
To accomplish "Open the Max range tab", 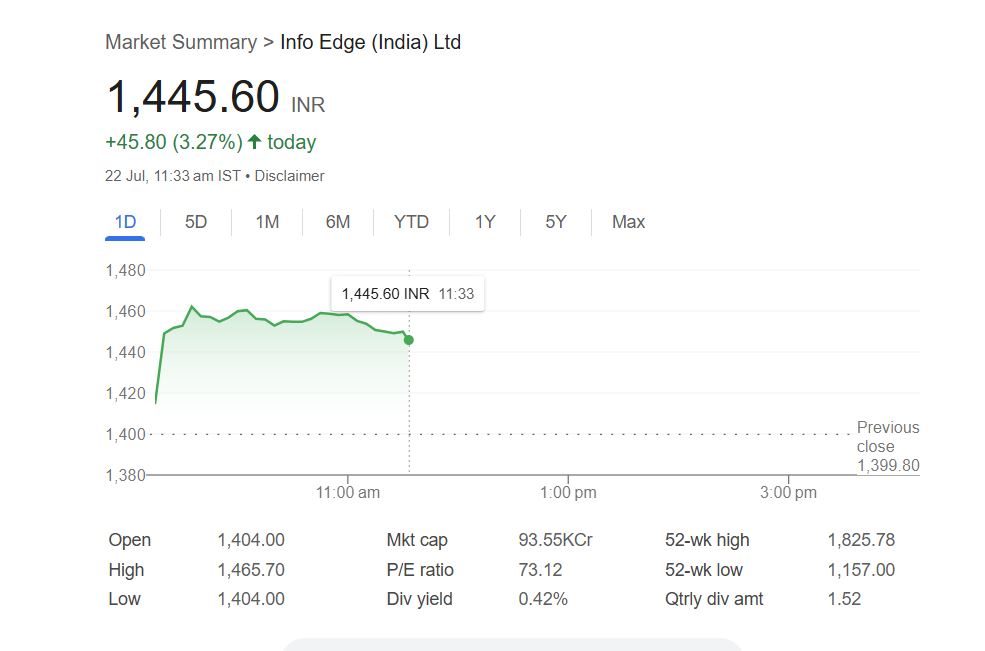I will pos(628,222).
